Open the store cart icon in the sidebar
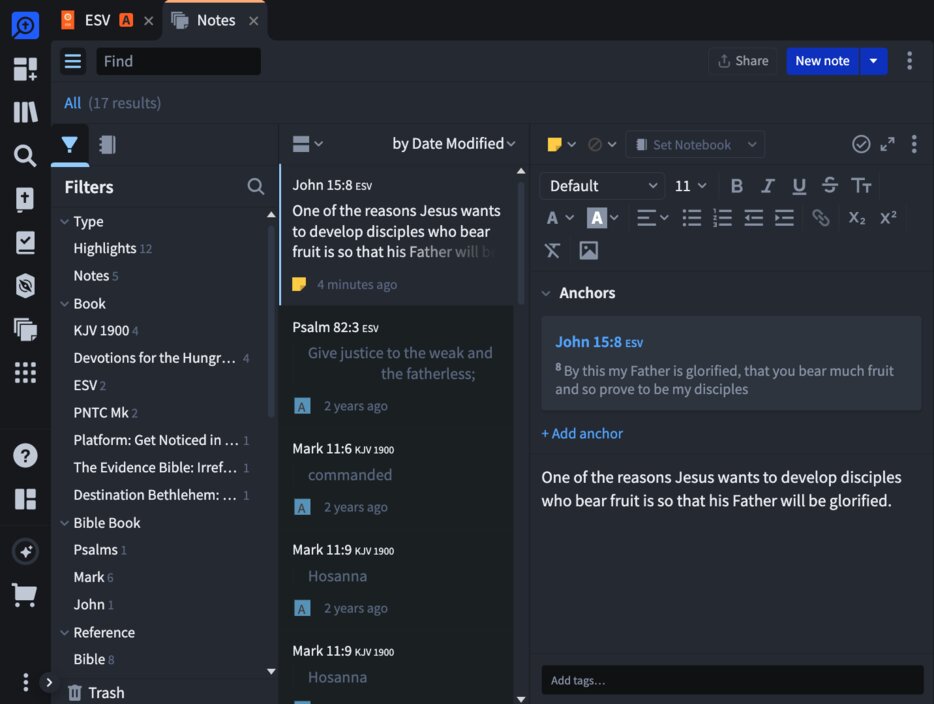This screenshot has width=934, height=704. pos(24,595)
